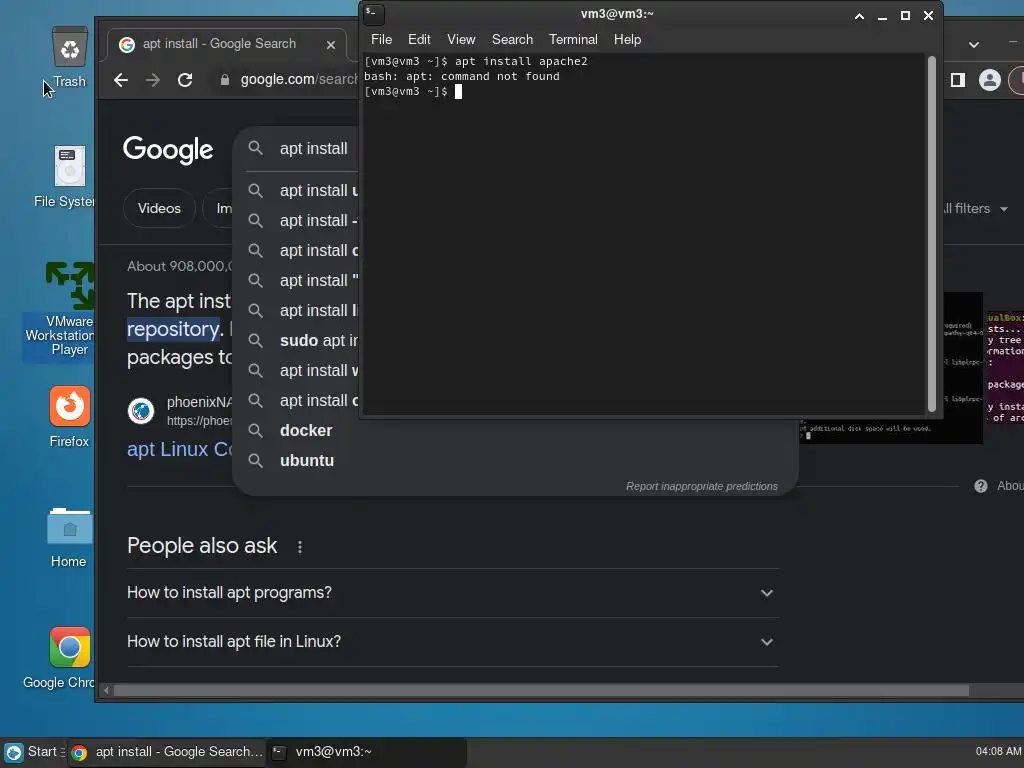Open the Terminal menu
The width and height of the screenshot is (1024, 768).
coord(573,39)
